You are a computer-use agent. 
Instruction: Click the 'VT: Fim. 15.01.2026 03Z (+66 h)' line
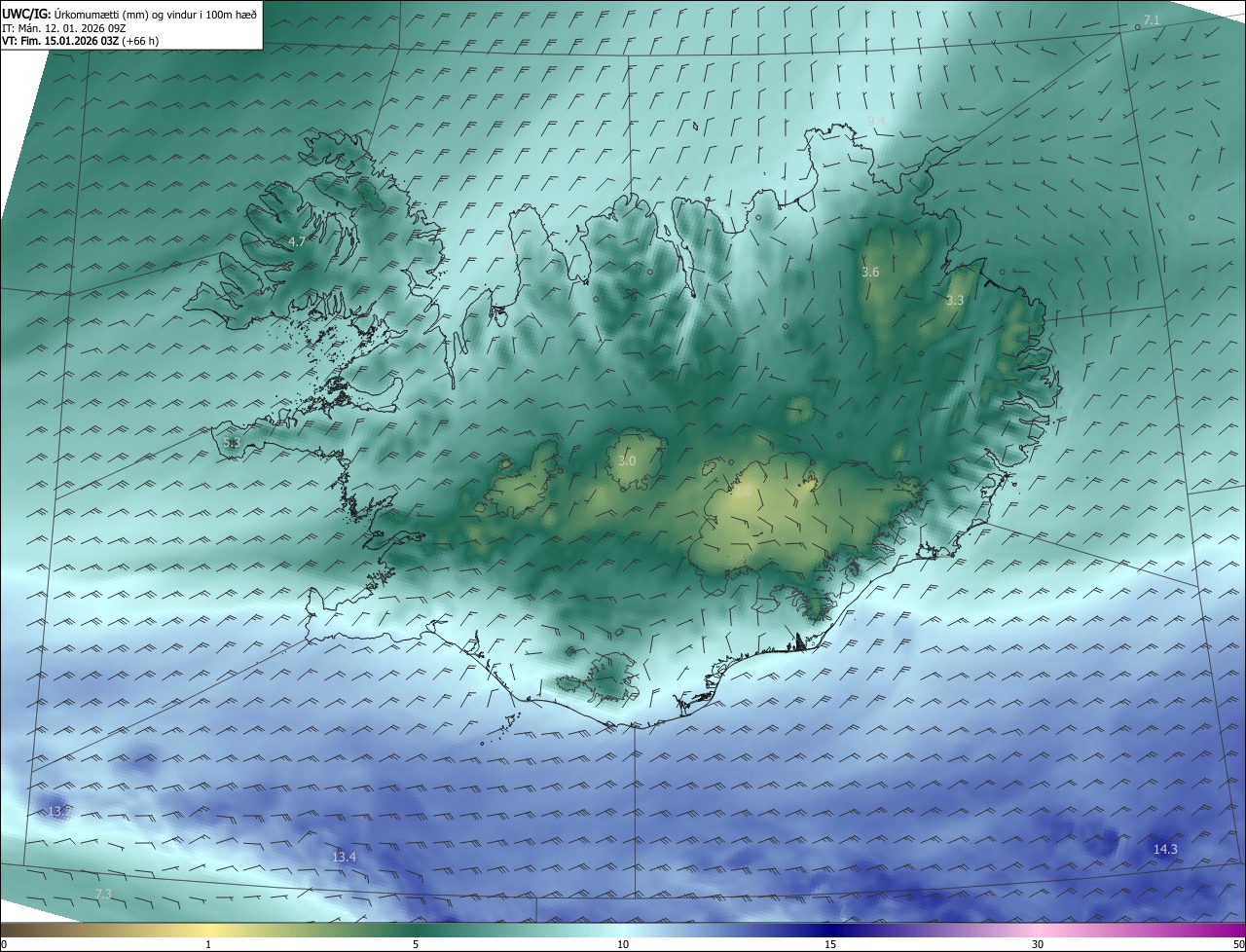tap(81, 41)
